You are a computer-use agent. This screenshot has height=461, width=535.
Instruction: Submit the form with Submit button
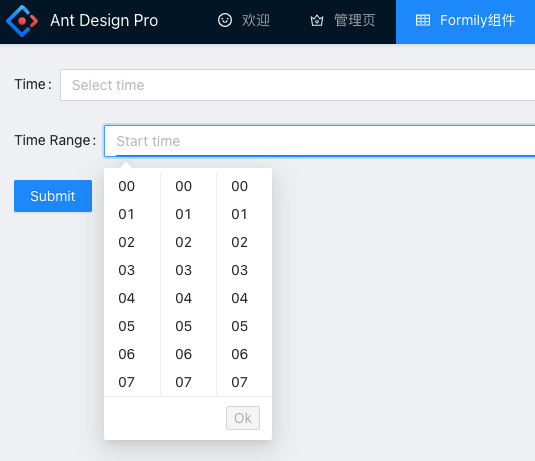pyautogui.click(x=53, y=196)
